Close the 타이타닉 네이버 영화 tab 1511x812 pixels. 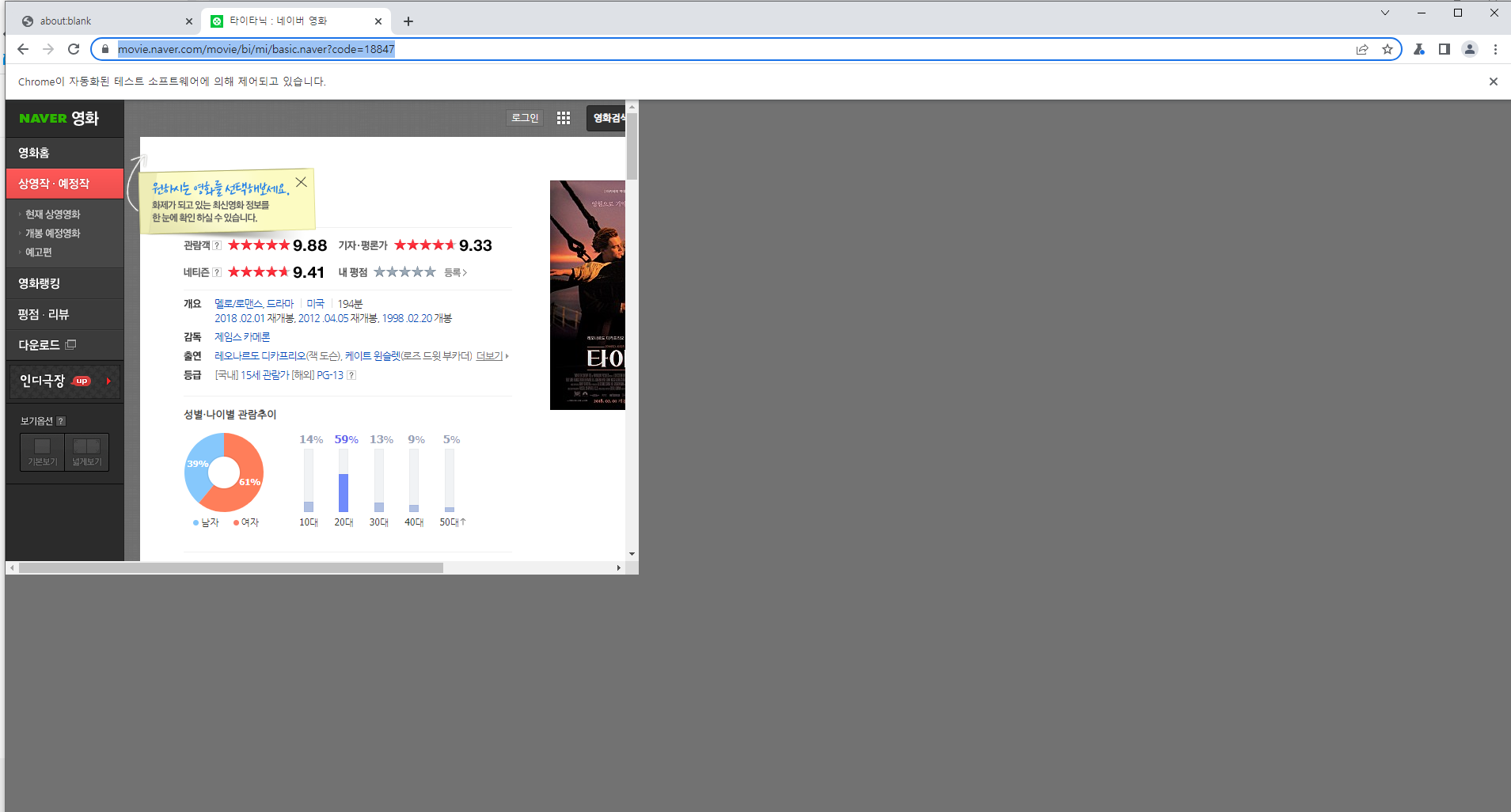tap(378, 21)
